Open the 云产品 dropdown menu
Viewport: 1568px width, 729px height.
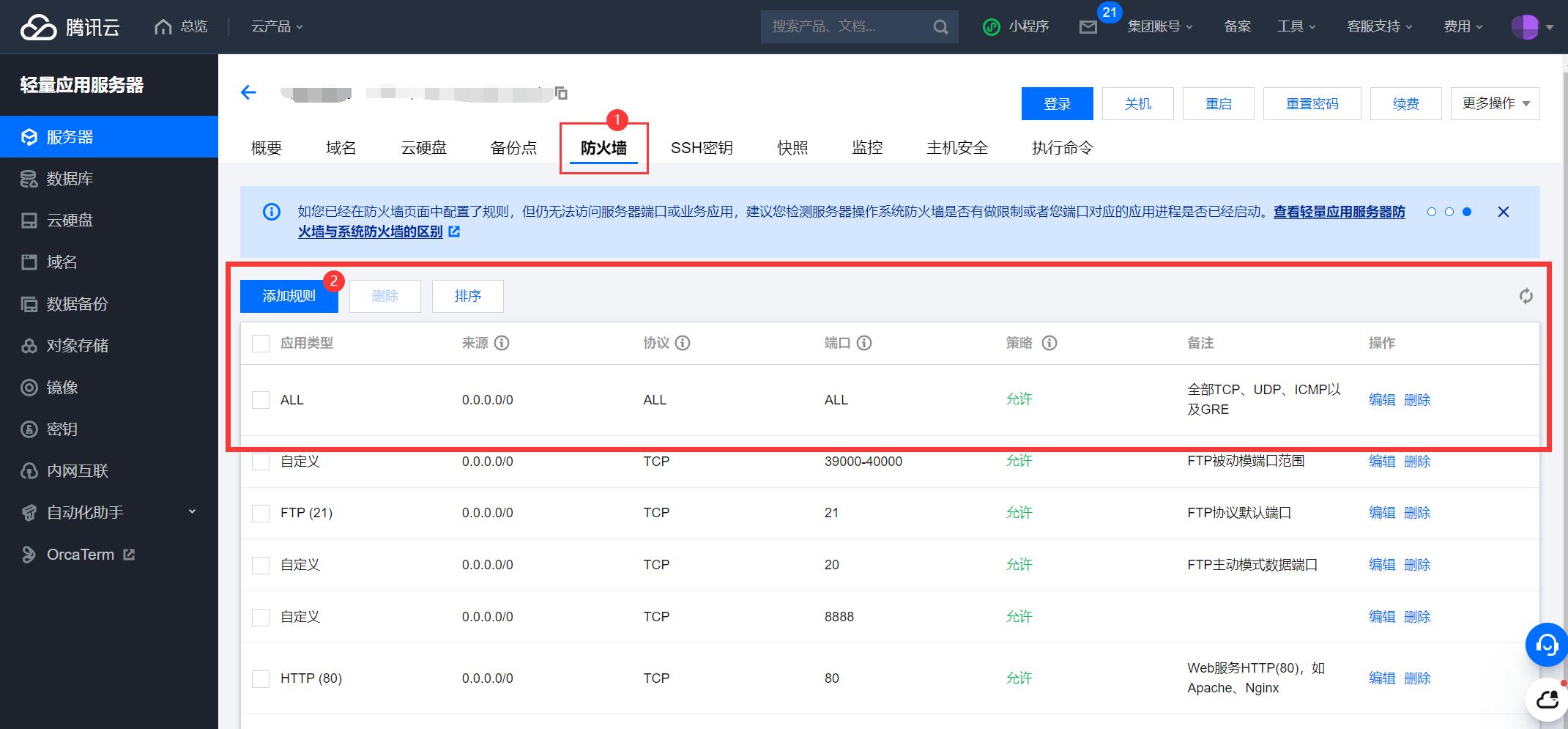pyautogui.click(x=277, y=27)
